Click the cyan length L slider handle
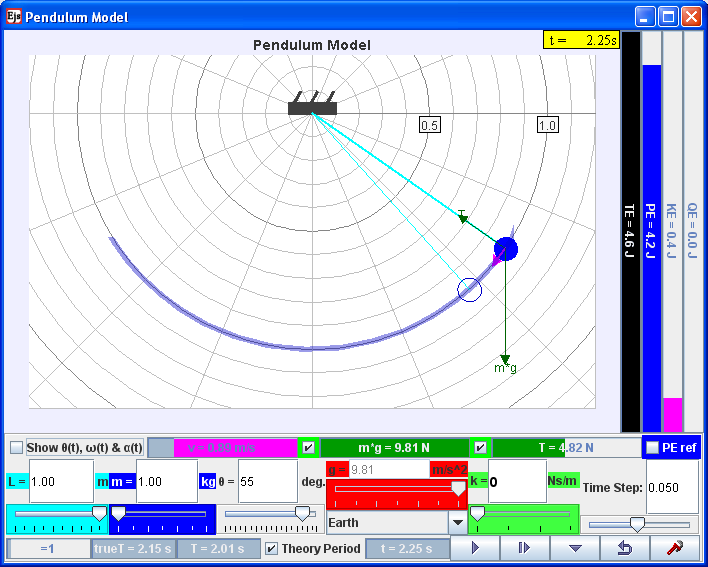 click(x=99, y=514)
